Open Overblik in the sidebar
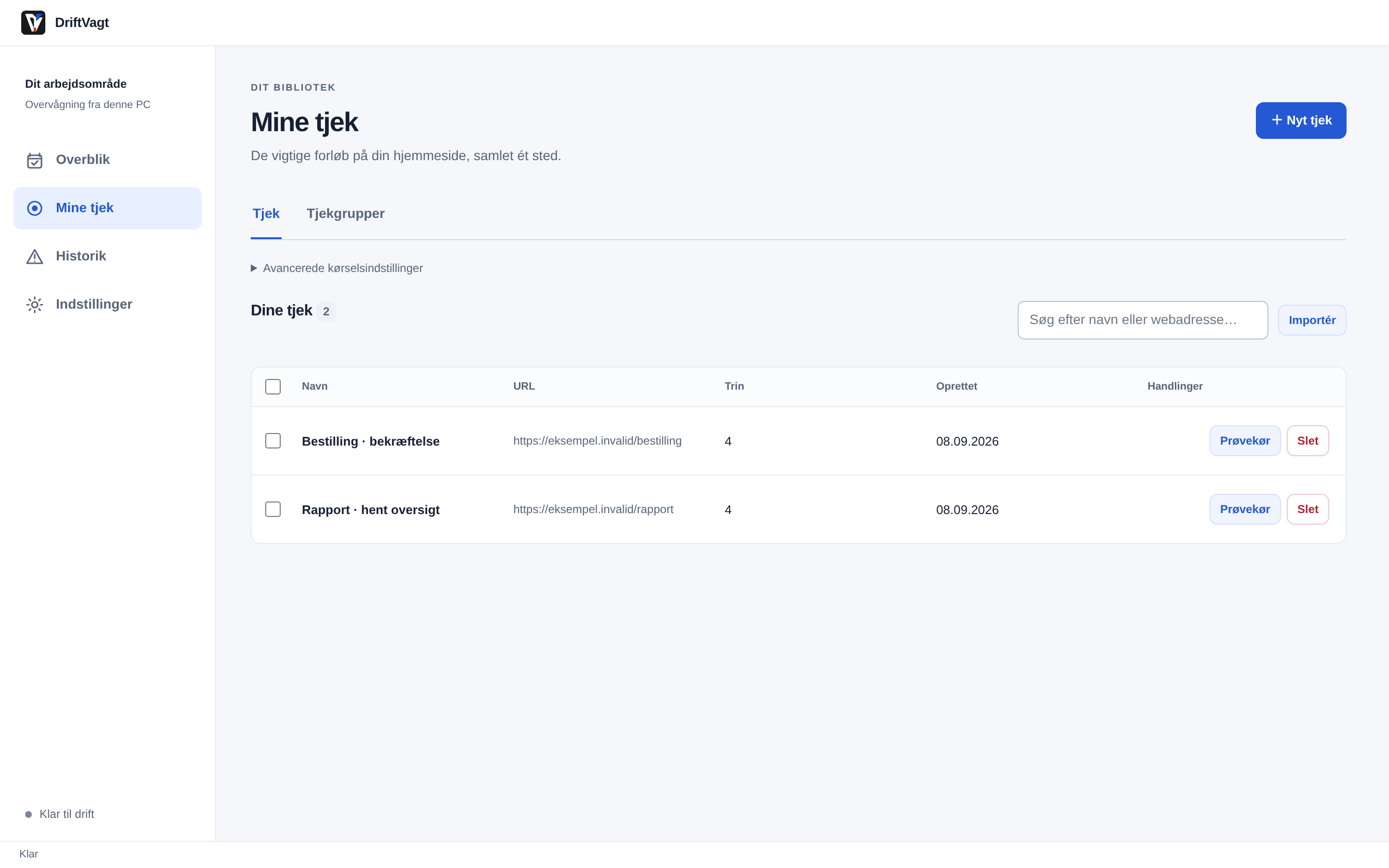This screenshot has height=868, width=1389. 108,160
